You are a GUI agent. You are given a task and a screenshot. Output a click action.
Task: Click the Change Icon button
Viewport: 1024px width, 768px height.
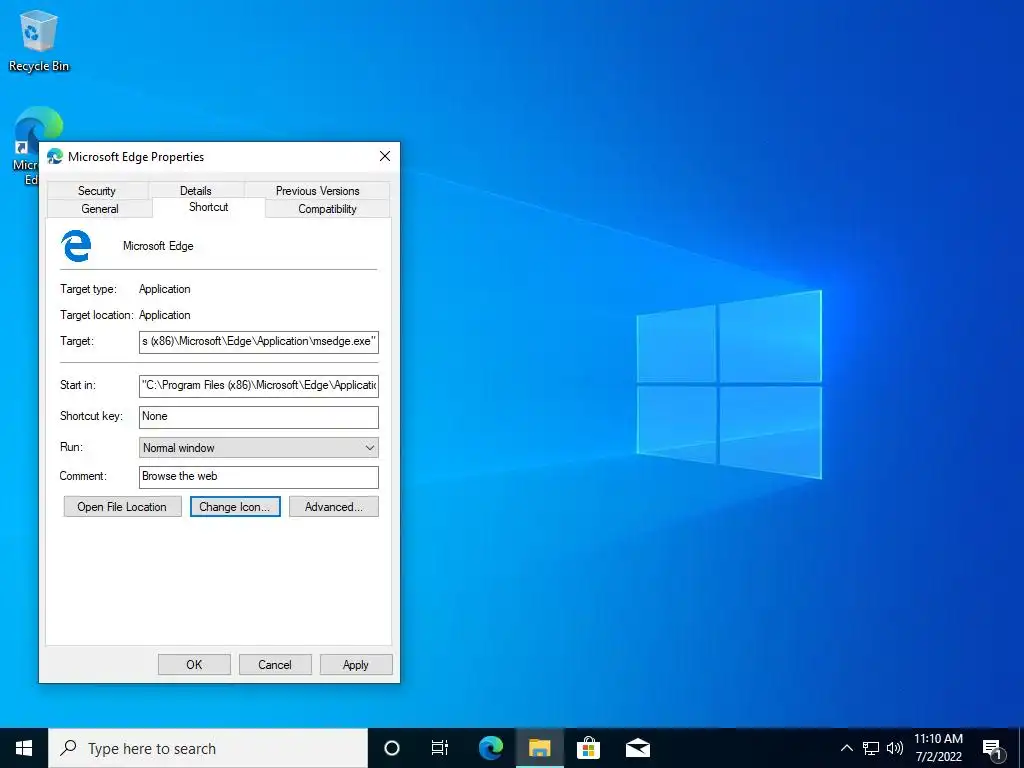(x=235, y=507)
